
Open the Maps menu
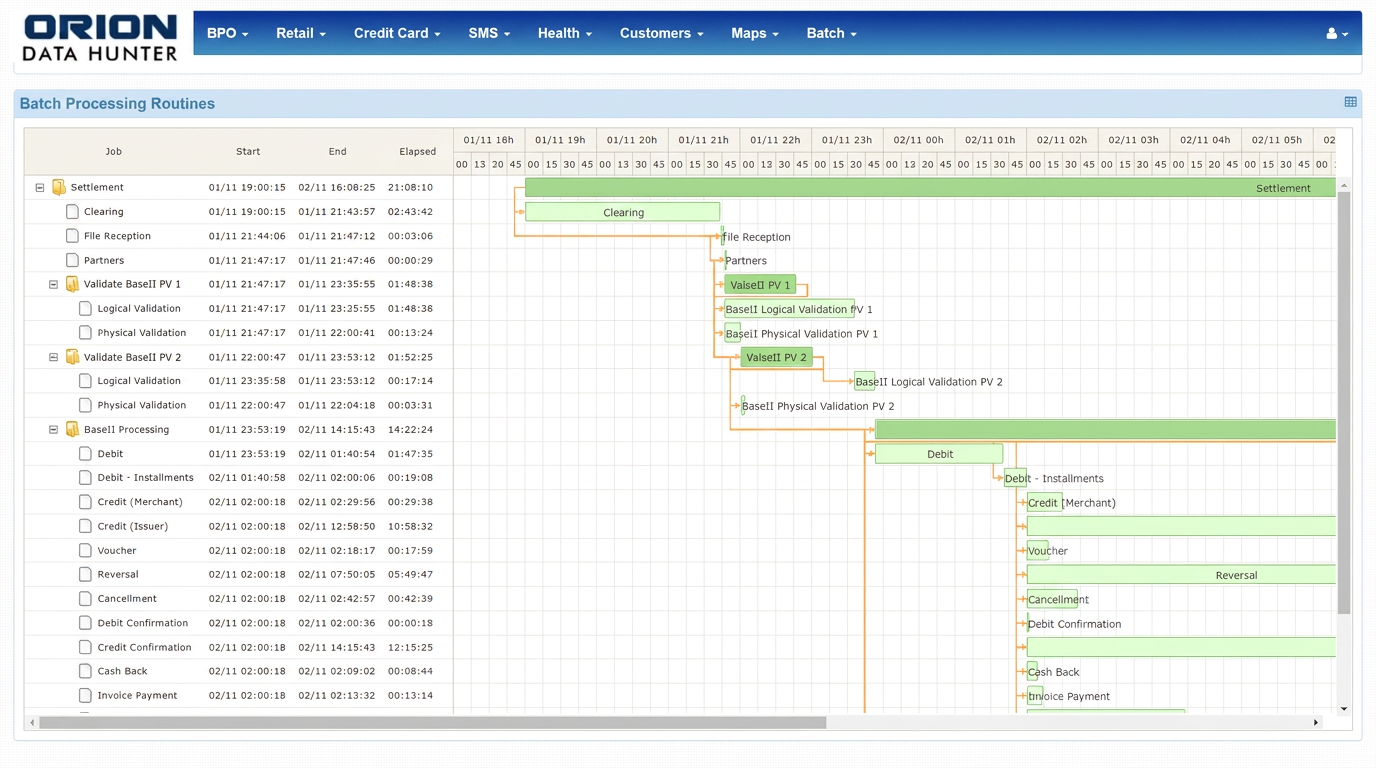[754, 33]
